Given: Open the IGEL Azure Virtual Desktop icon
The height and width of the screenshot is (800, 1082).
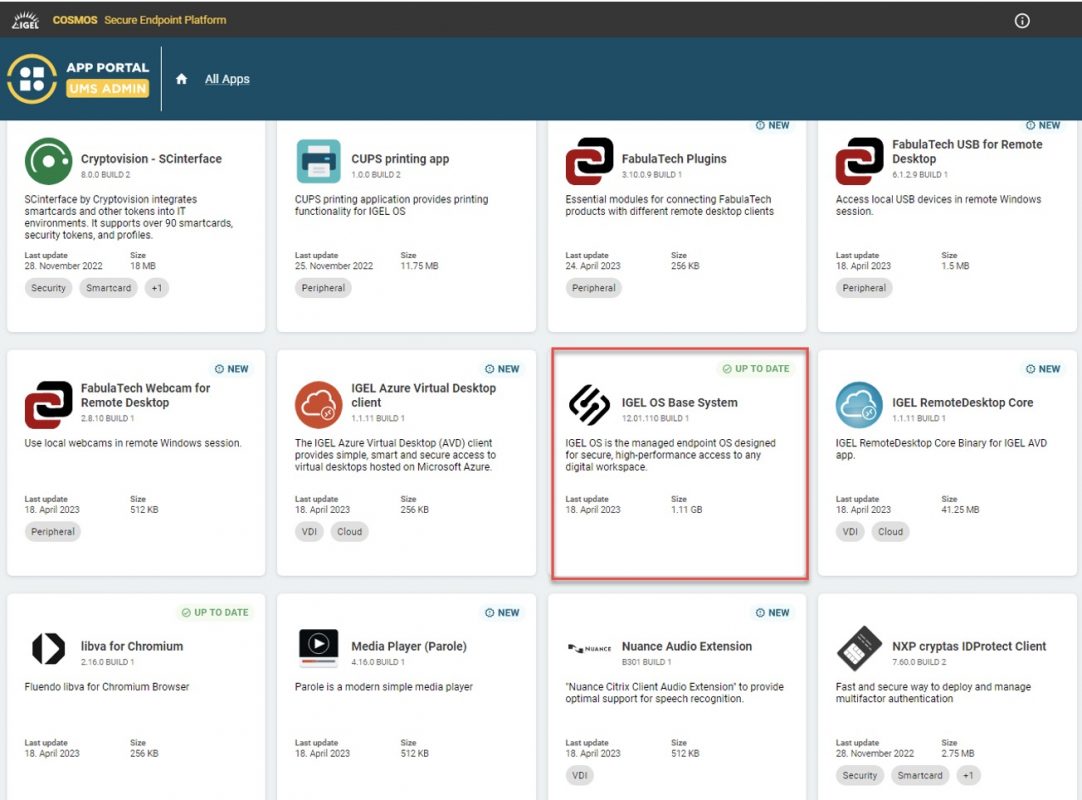Looking at the screenshot, I should [x=318, y=405].
